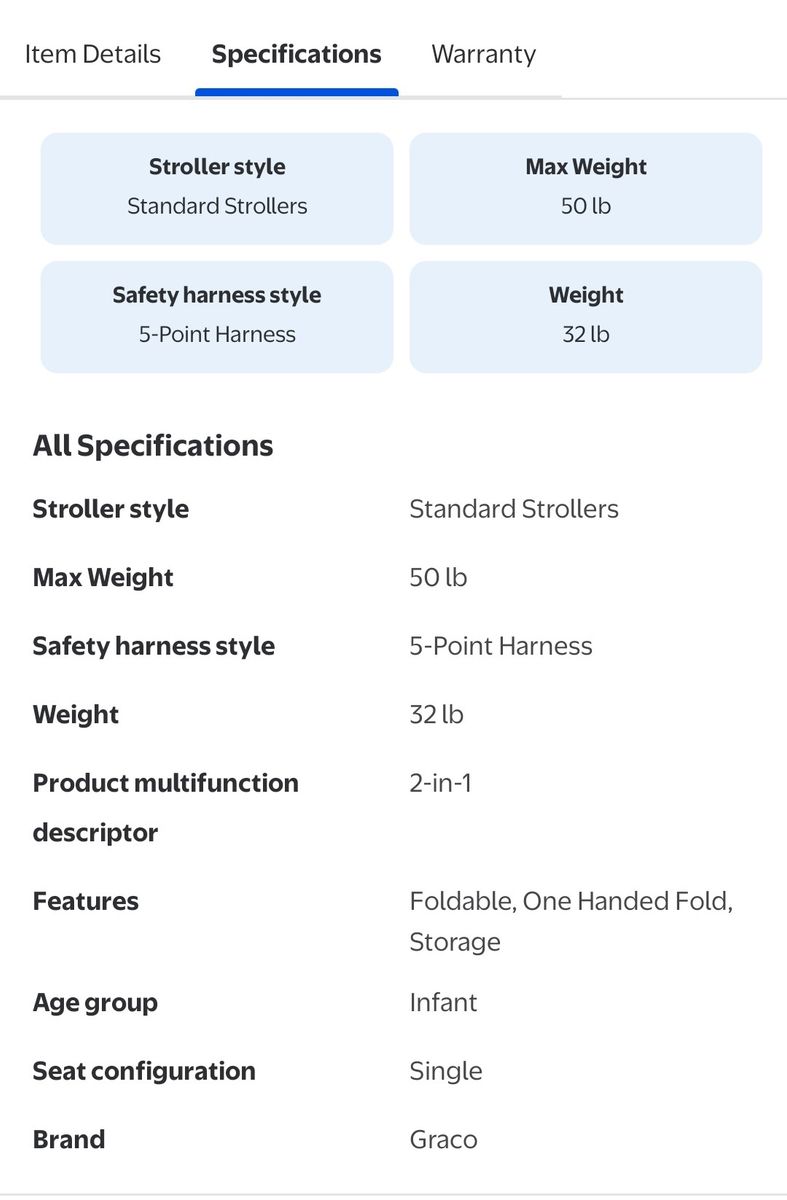This screenshot has width=787, height=1200.
Task: Tap the Weight 32 lb highlight card
Action: point(586,316)
